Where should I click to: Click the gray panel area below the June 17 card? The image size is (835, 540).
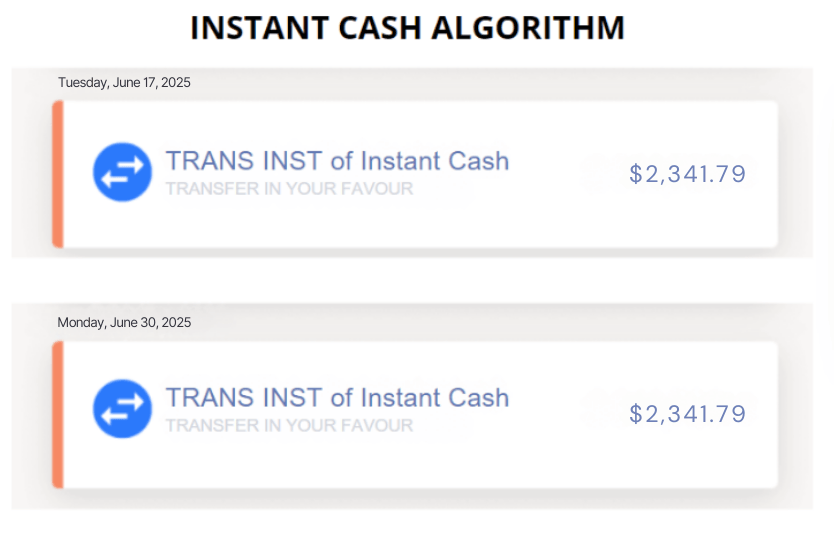point(400,253)
